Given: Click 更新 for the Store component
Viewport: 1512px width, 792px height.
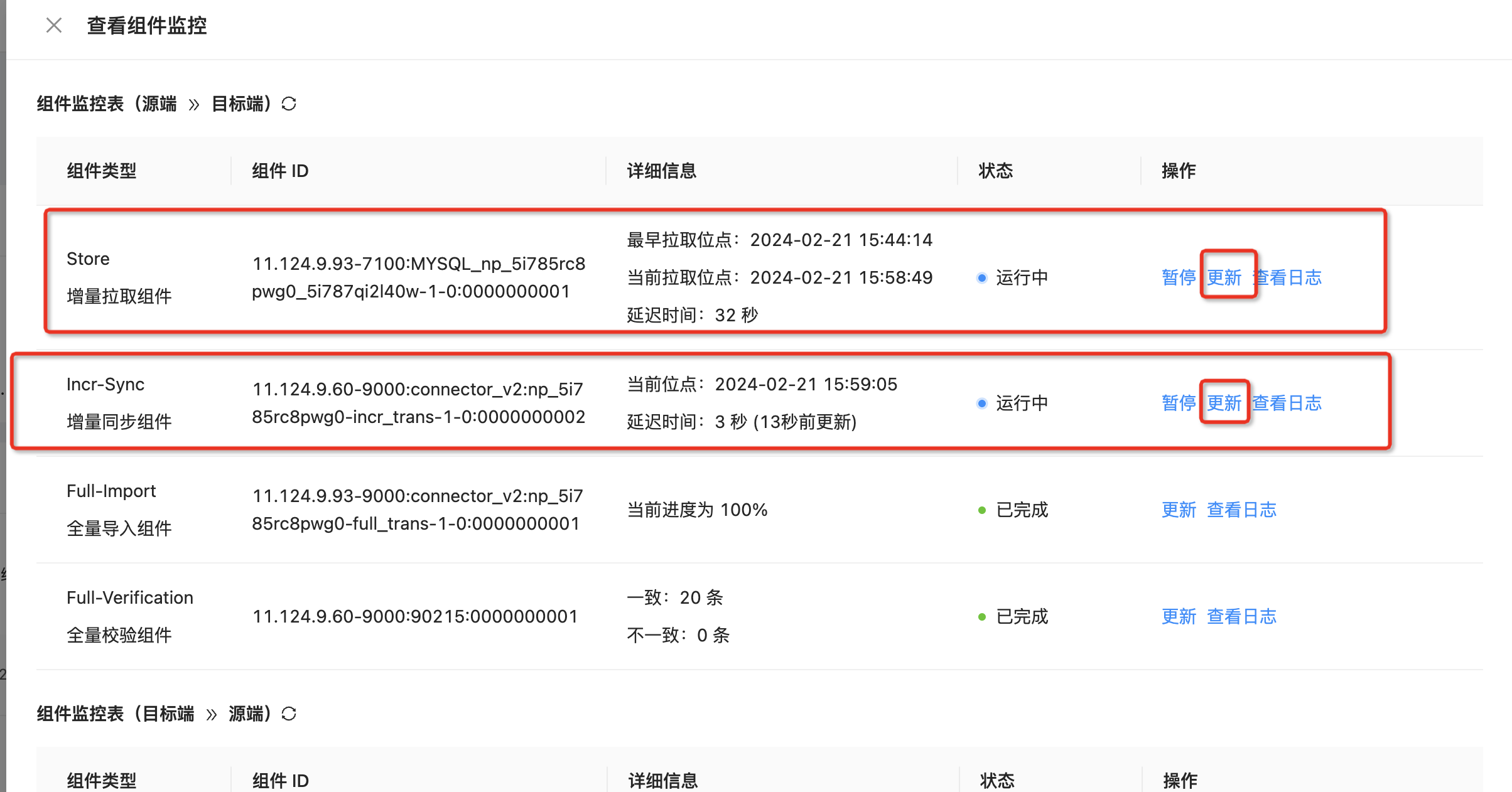Looking at the screenshot, I should point(1224,277).
